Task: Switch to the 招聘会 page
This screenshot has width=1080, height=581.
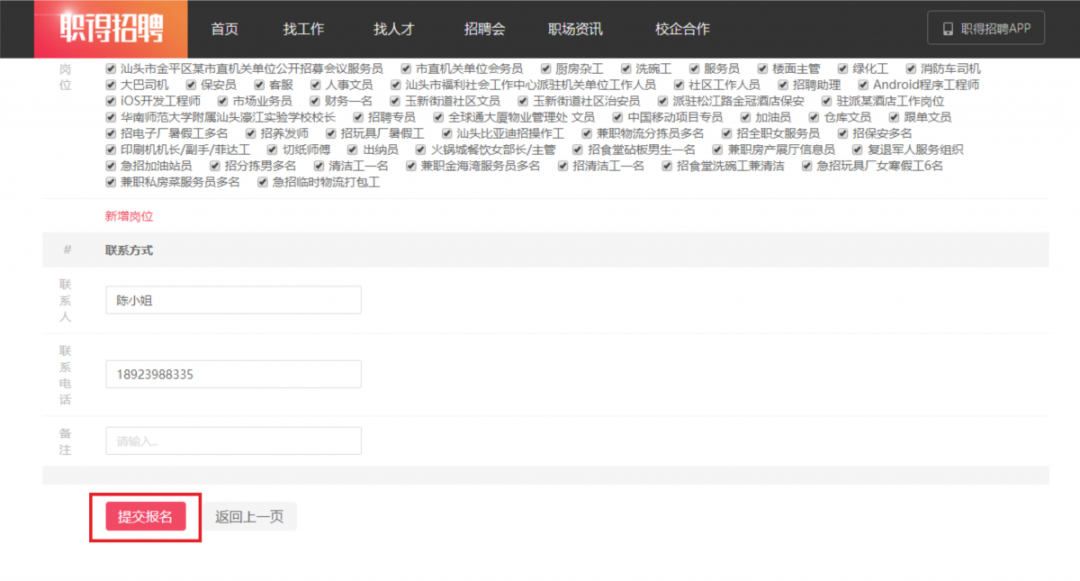Action: pos(484,29)
